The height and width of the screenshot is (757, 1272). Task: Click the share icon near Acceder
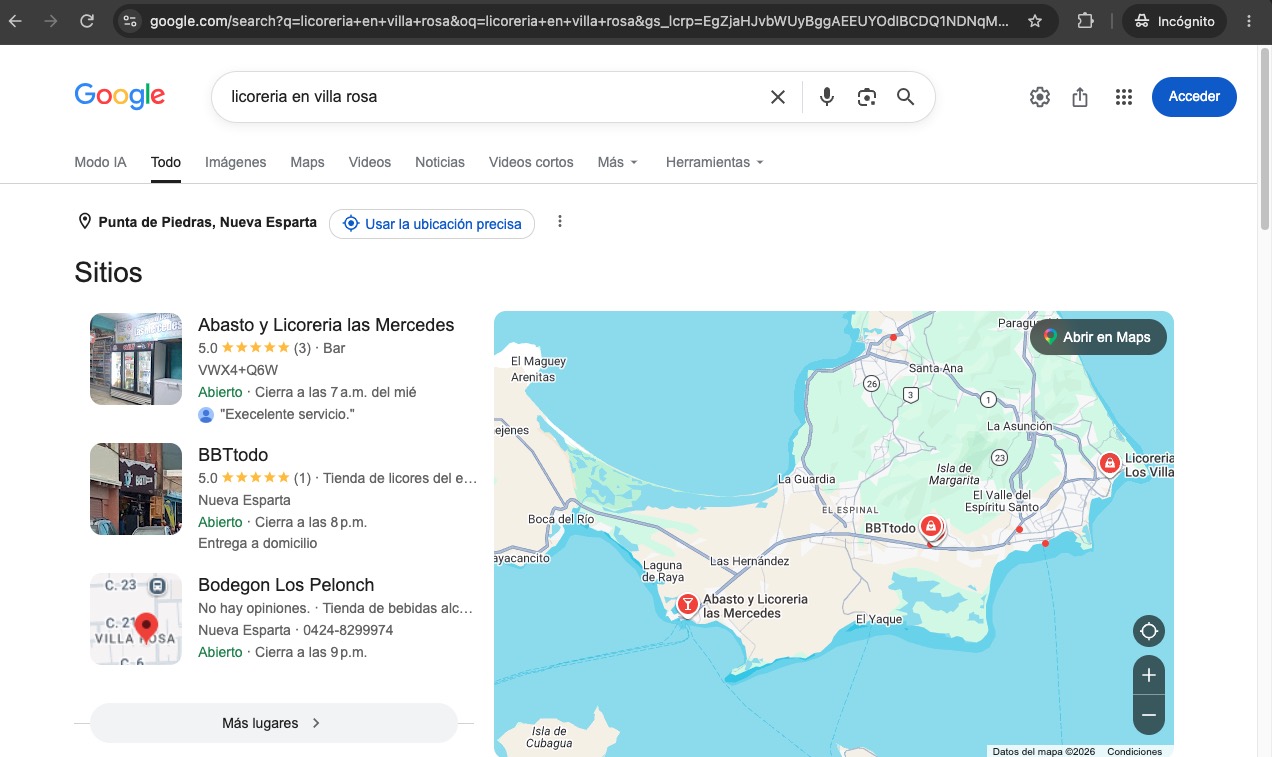[1080, 97]
